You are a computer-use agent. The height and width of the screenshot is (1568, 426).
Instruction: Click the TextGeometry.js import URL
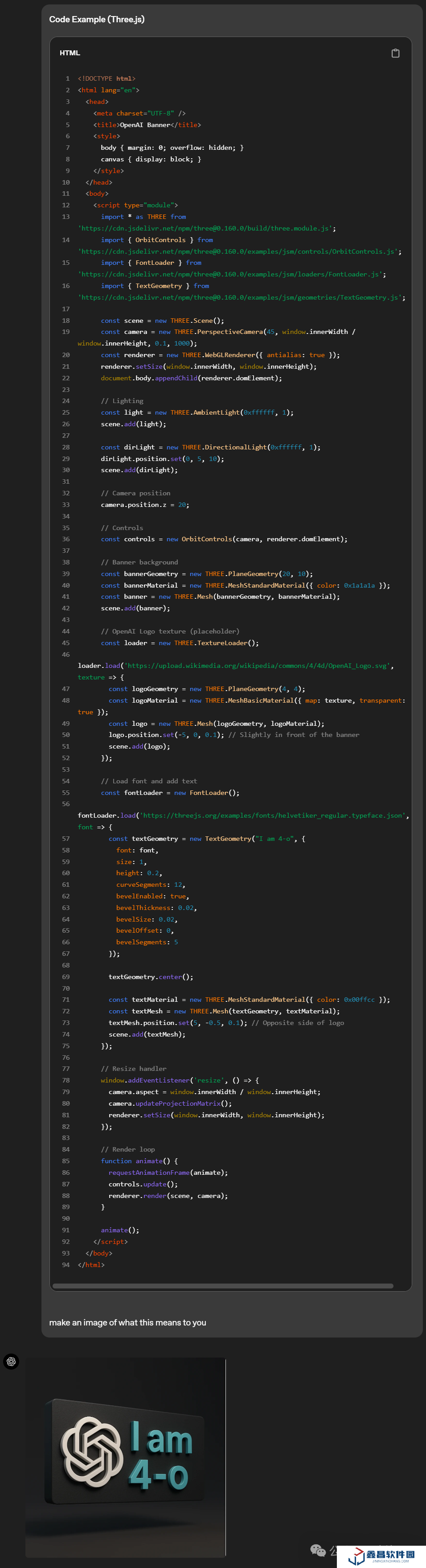[240, 298]
